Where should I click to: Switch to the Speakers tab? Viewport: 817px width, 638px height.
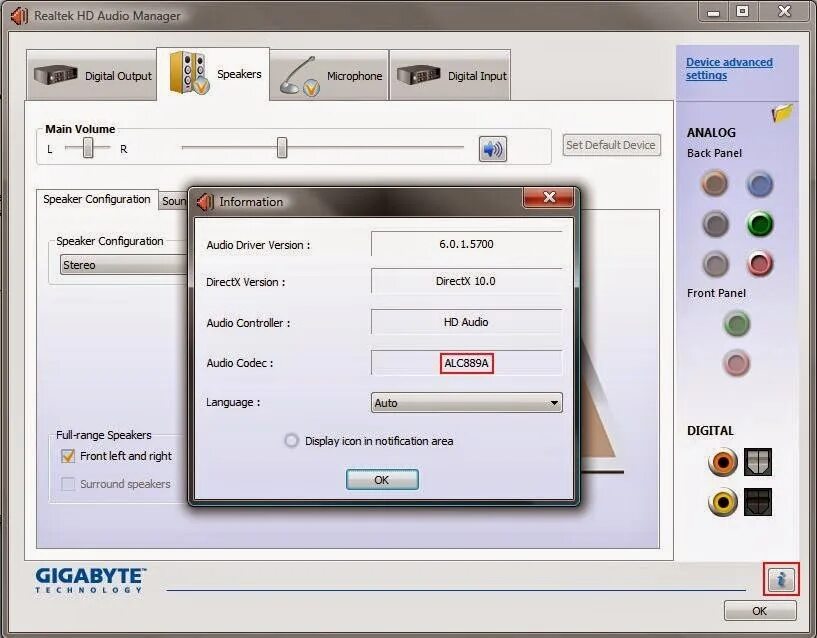click(x=213, y=74)
